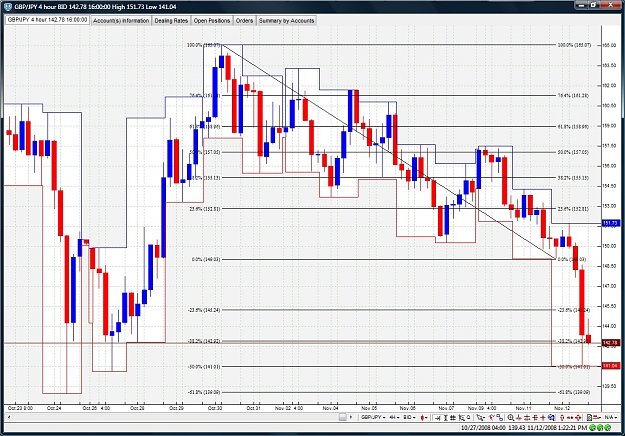Click the red double-cross lines icon
Viewport: 625px width, 436px height.
click(x=535, y=418)
